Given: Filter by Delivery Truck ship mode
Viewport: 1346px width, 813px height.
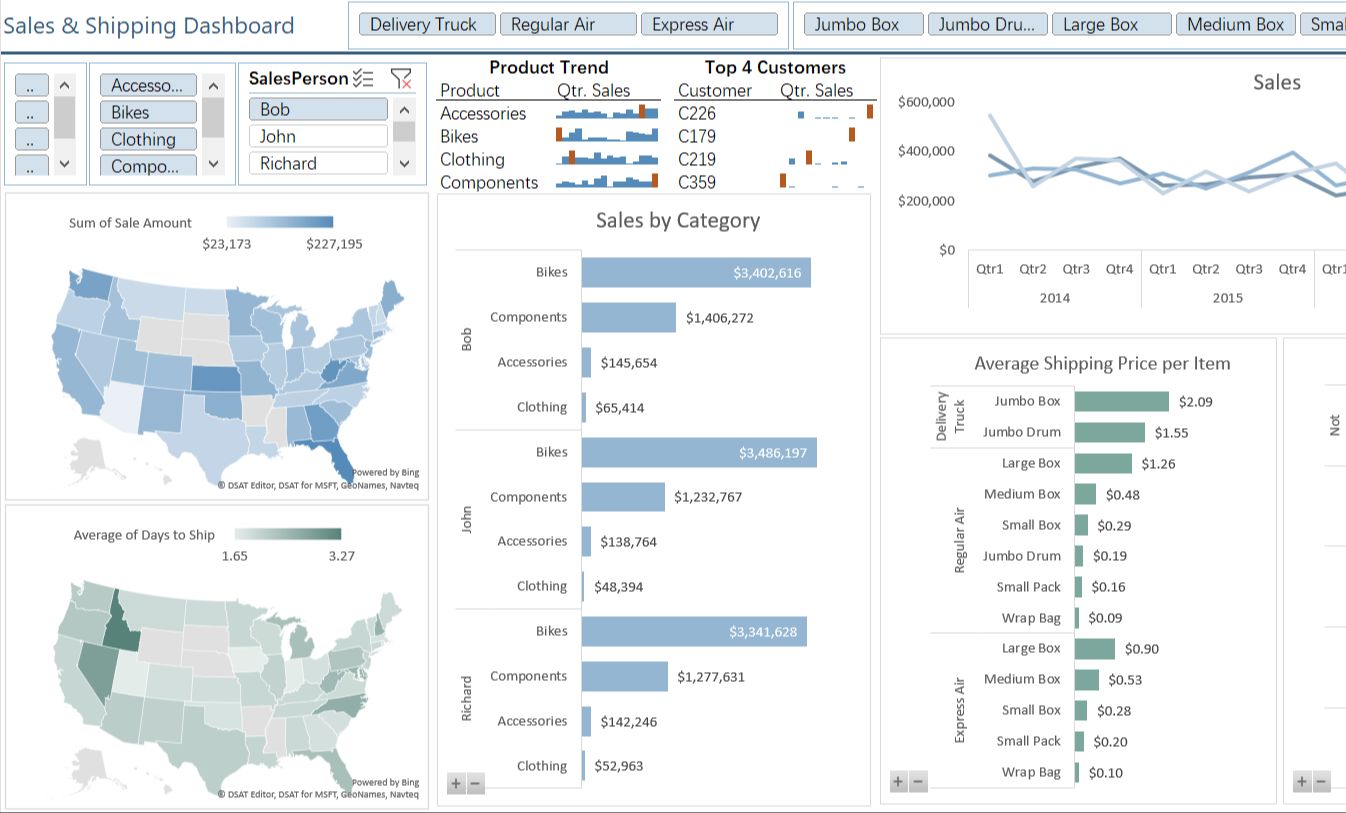Looking at the screenshot, I should [x=427, y=25].
